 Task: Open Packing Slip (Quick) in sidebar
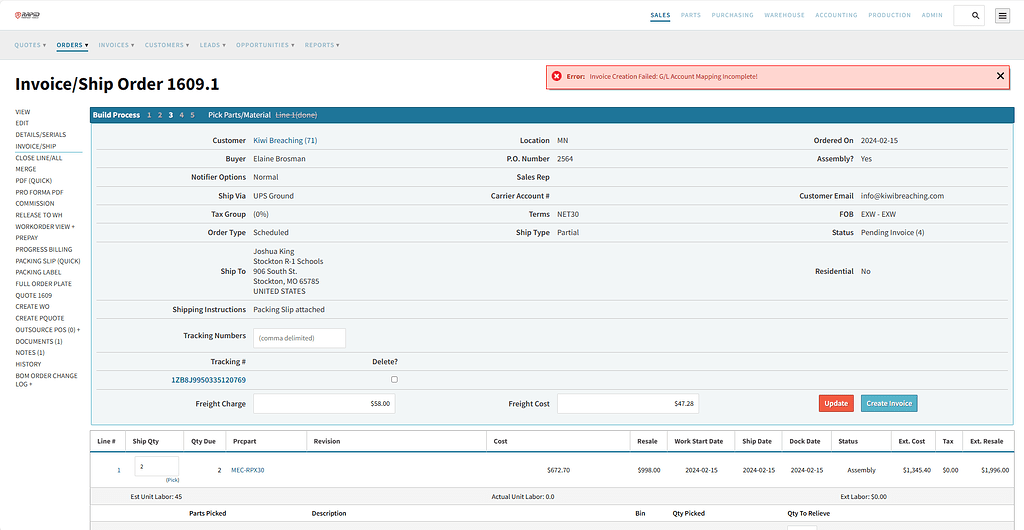[48, 261]
